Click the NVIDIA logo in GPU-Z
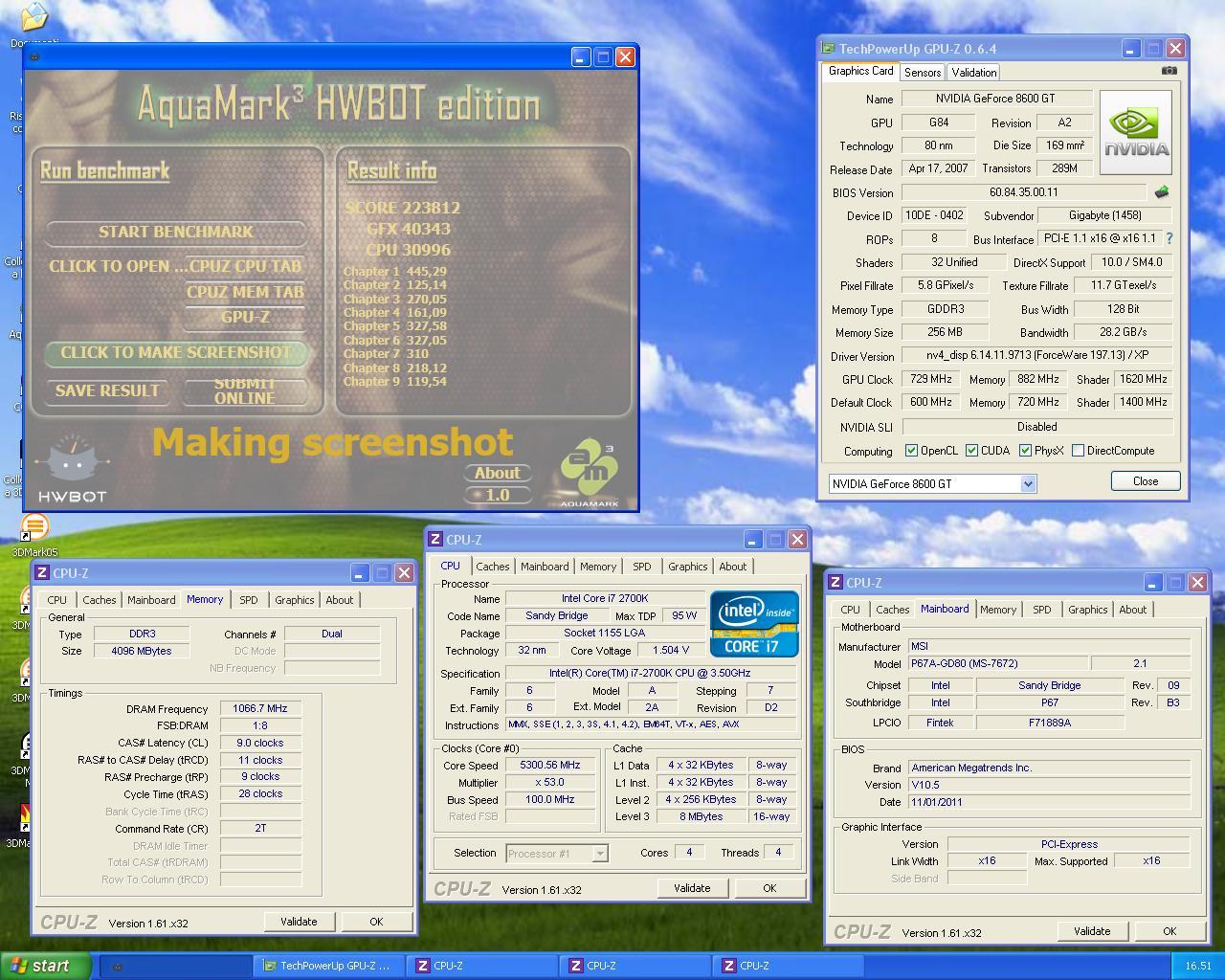 [1136, 132]
